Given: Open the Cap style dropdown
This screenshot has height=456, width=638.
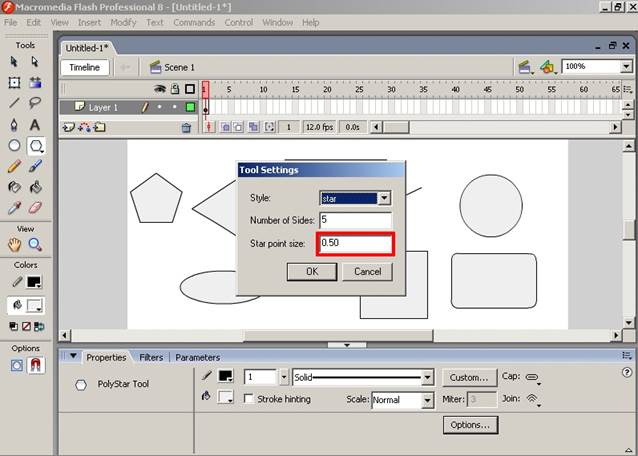Looking at the screenshot, I should (x=533, y=378).
